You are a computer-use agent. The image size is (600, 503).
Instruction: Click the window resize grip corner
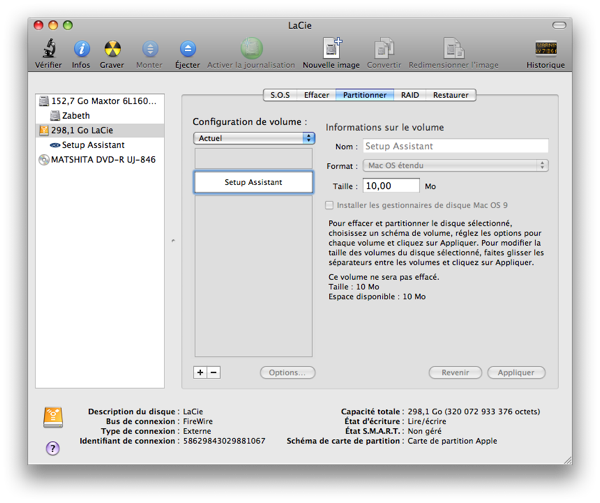[568, 460]
